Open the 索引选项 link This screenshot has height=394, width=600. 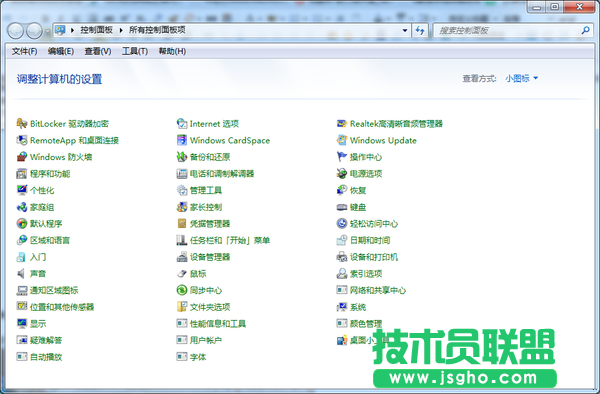tap(366, 274)
